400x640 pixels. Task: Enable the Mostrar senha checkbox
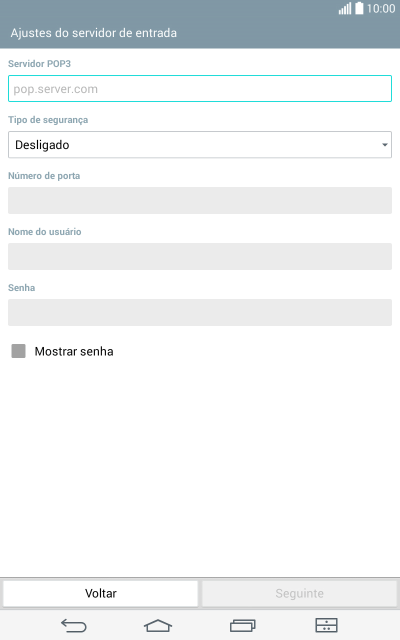(18, 351)
